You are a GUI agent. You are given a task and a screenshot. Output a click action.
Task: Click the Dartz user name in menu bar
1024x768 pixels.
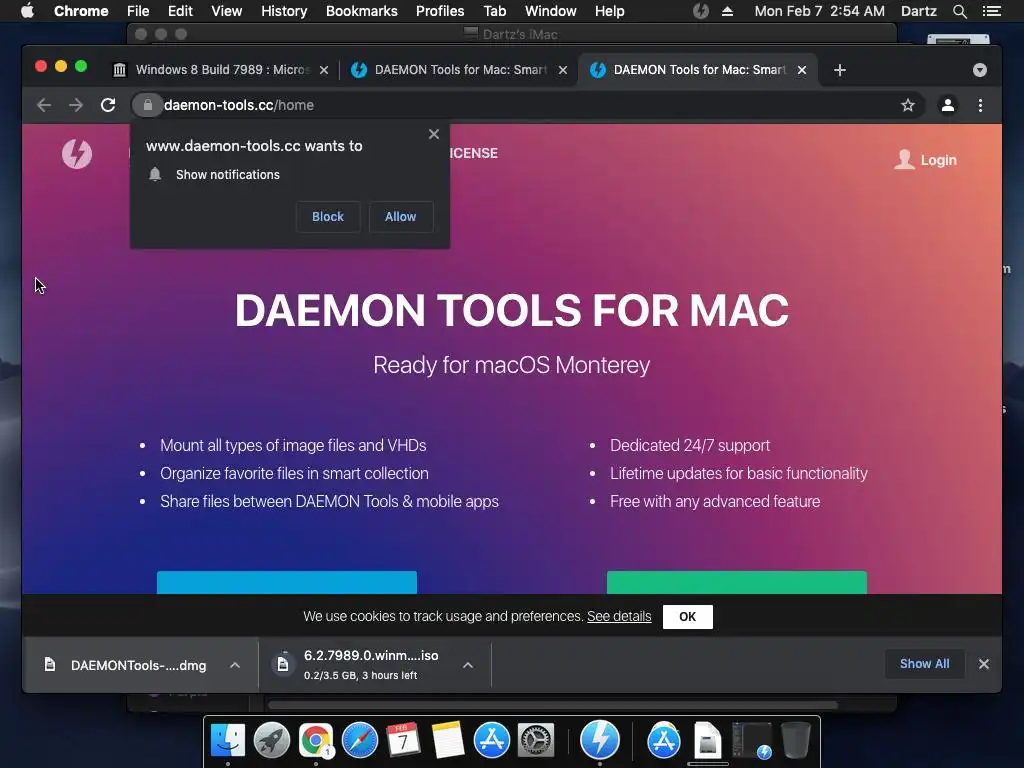[x=918, y=11]
